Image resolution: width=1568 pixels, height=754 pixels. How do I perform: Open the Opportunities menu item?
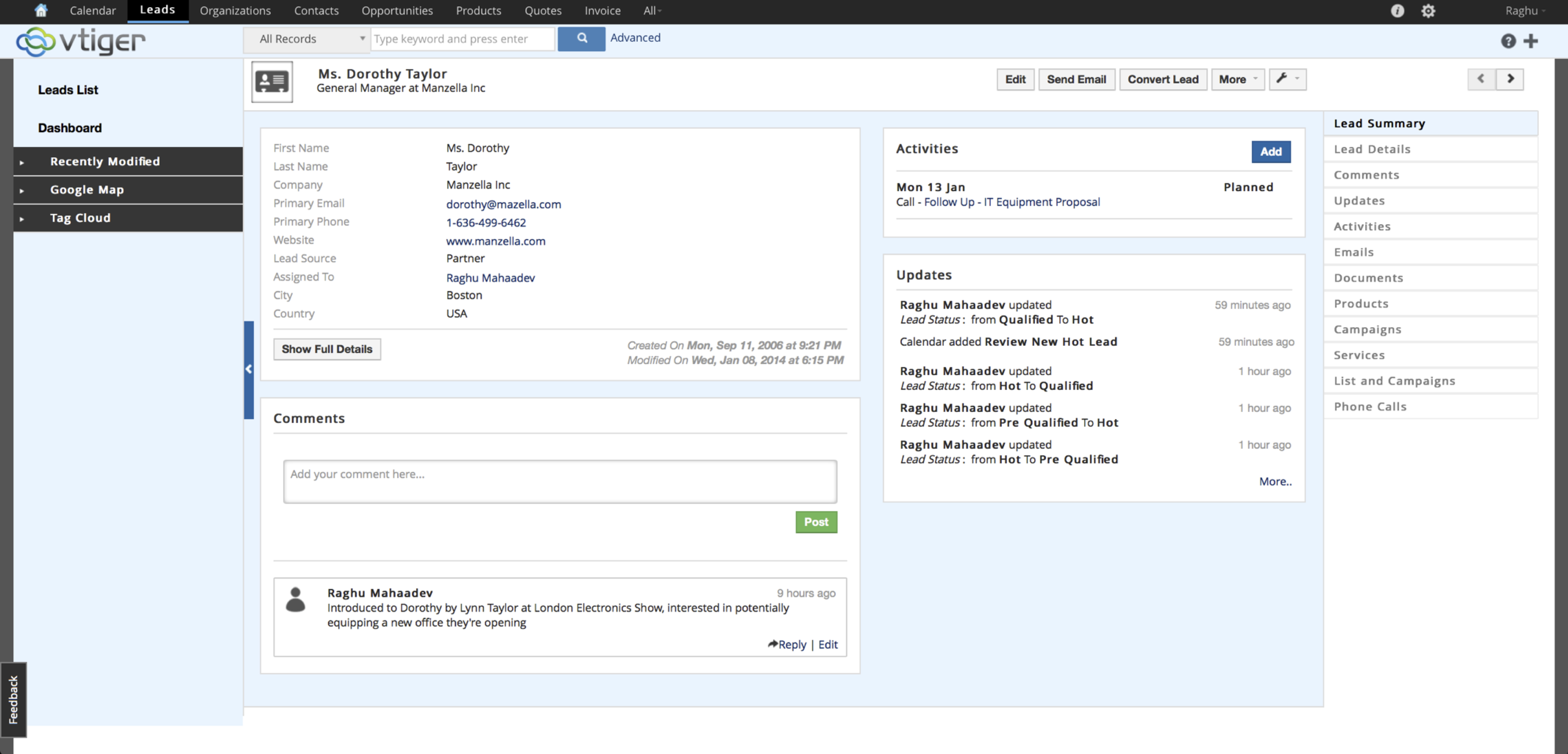pos(397,10)
